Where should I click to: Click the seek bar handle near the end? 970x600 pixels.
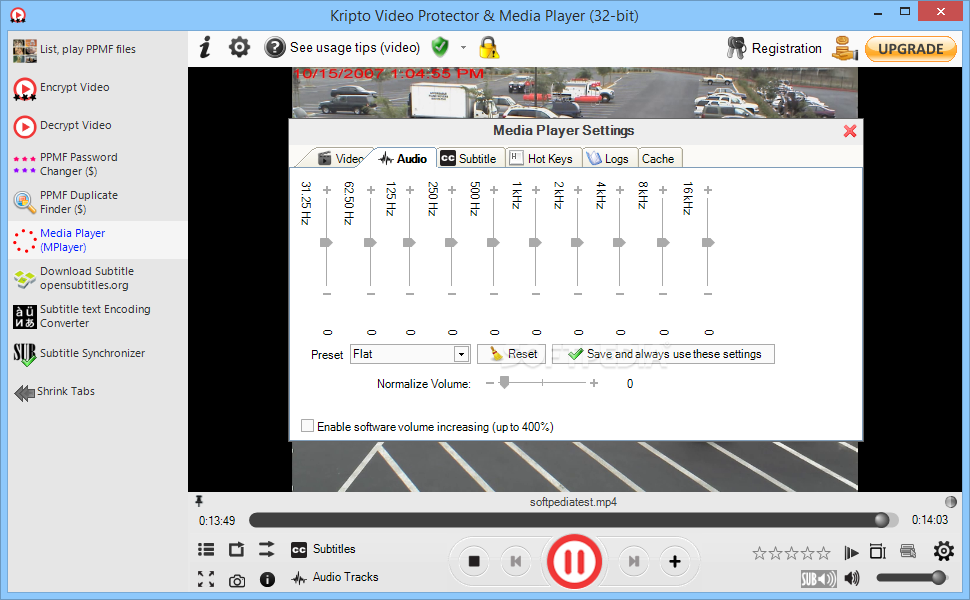point(882,520)
